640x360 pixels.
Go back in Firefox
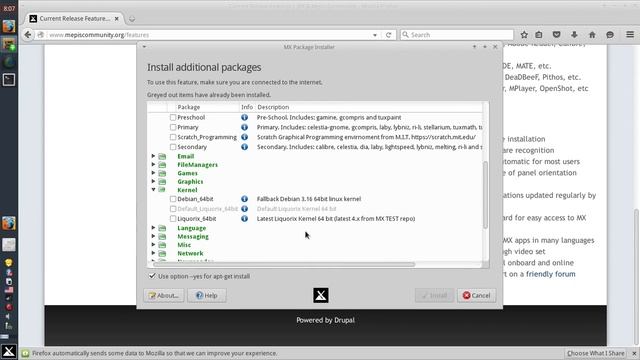[x=27, y=35]
